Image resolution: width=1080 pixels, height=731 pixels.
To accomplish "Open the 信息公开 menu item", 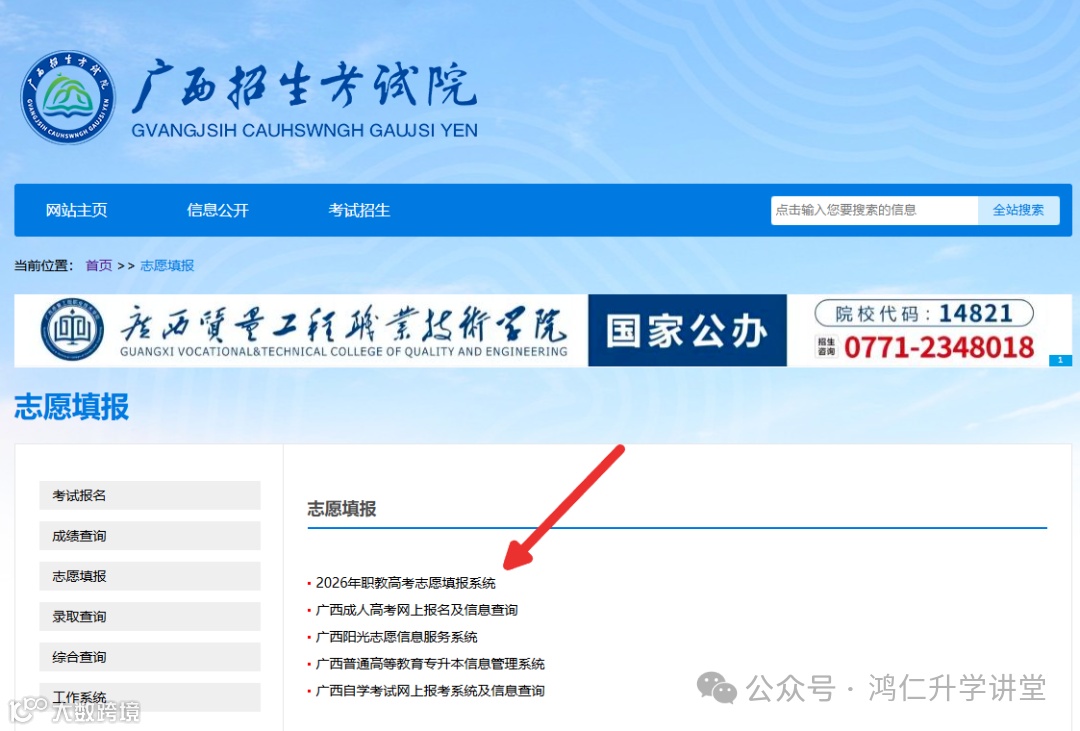I will click(x=218, y=210).
